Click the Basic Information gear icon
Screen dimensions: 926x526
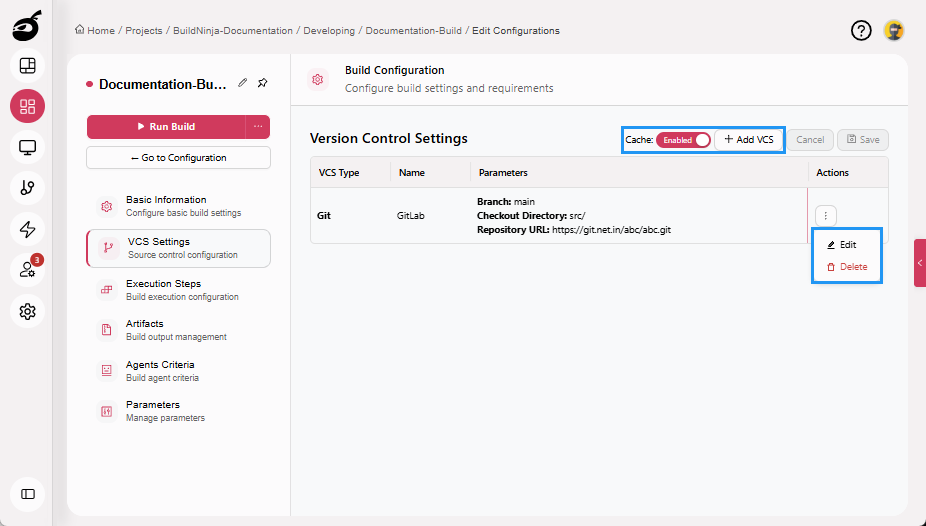(x=107, y=206)
